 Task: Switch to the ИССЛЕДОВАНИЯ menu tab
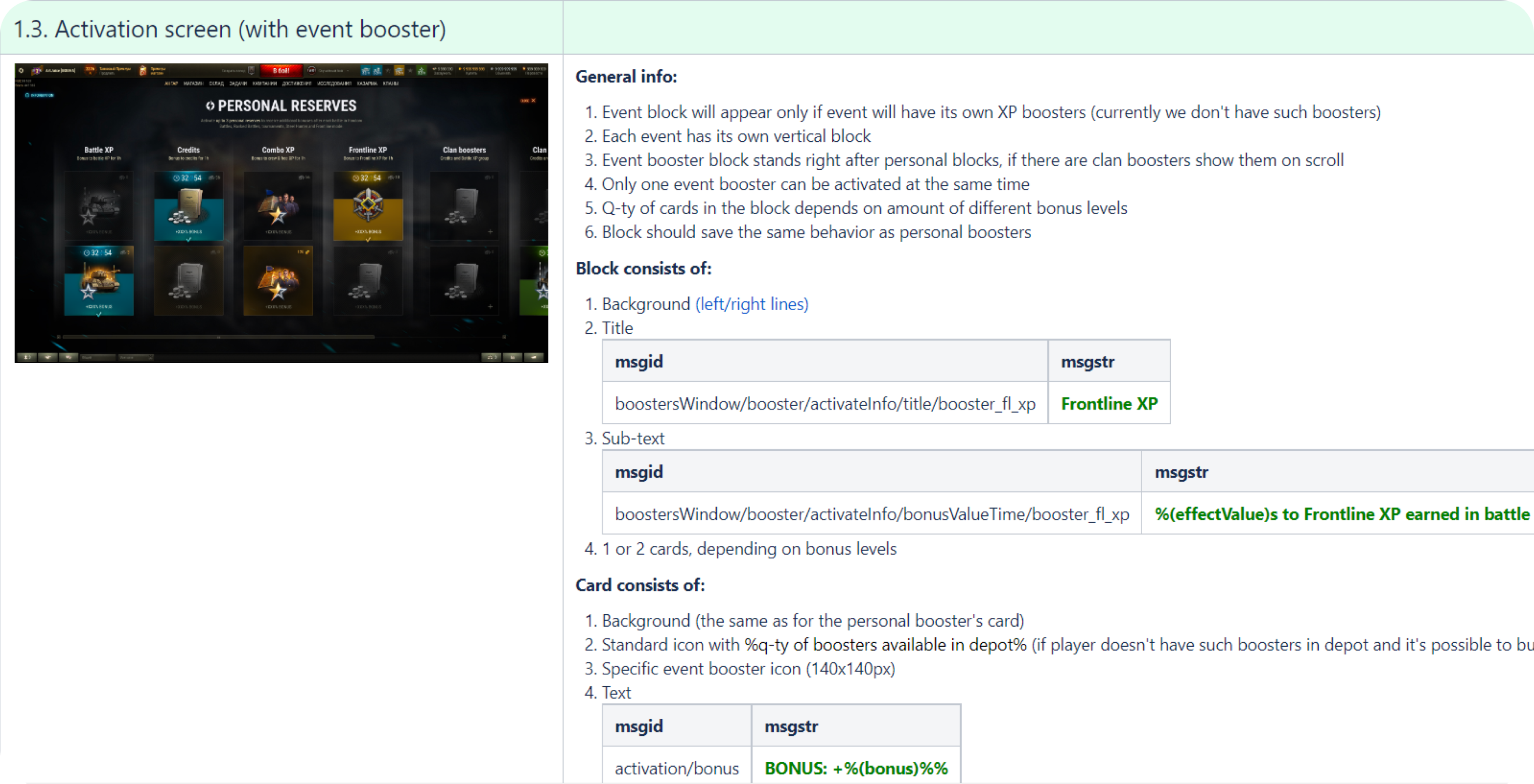point(334,83)
